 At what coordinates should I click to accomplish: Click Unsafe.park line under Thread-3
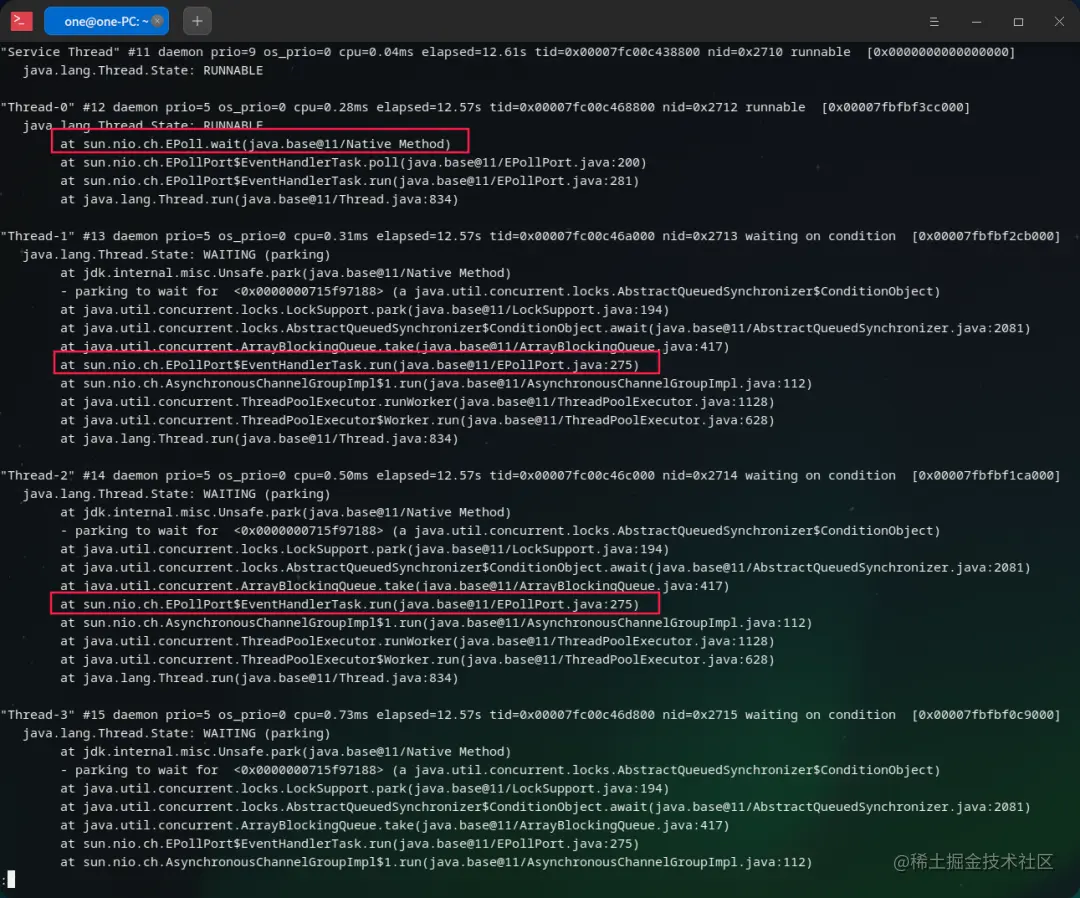pos(285,751)
